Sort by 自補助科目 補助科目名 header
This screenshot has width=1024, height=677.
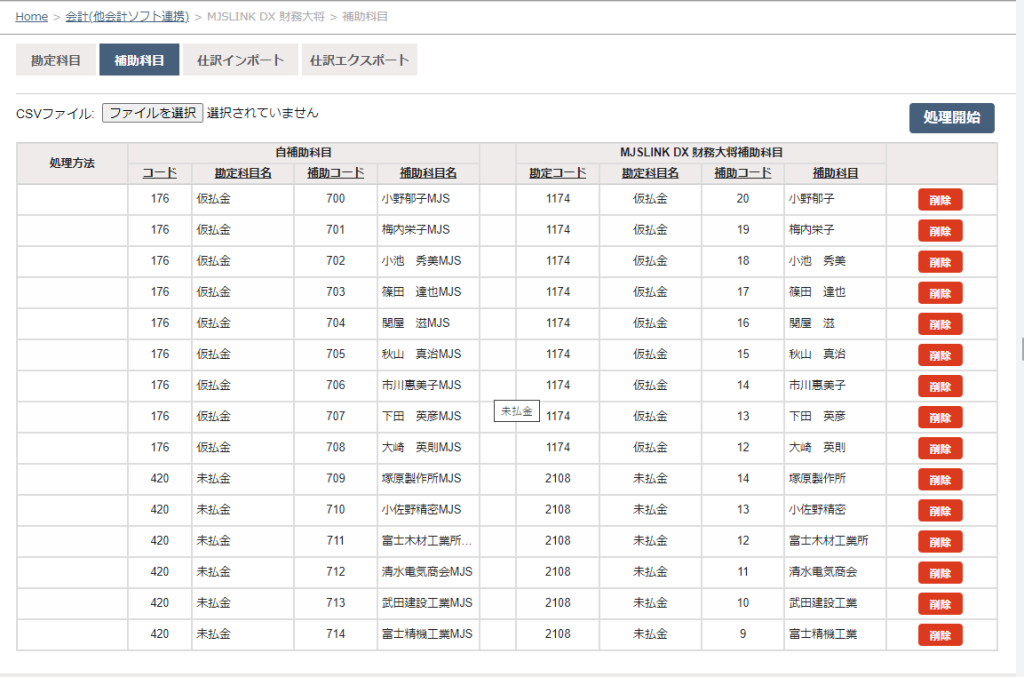(428, 173)
